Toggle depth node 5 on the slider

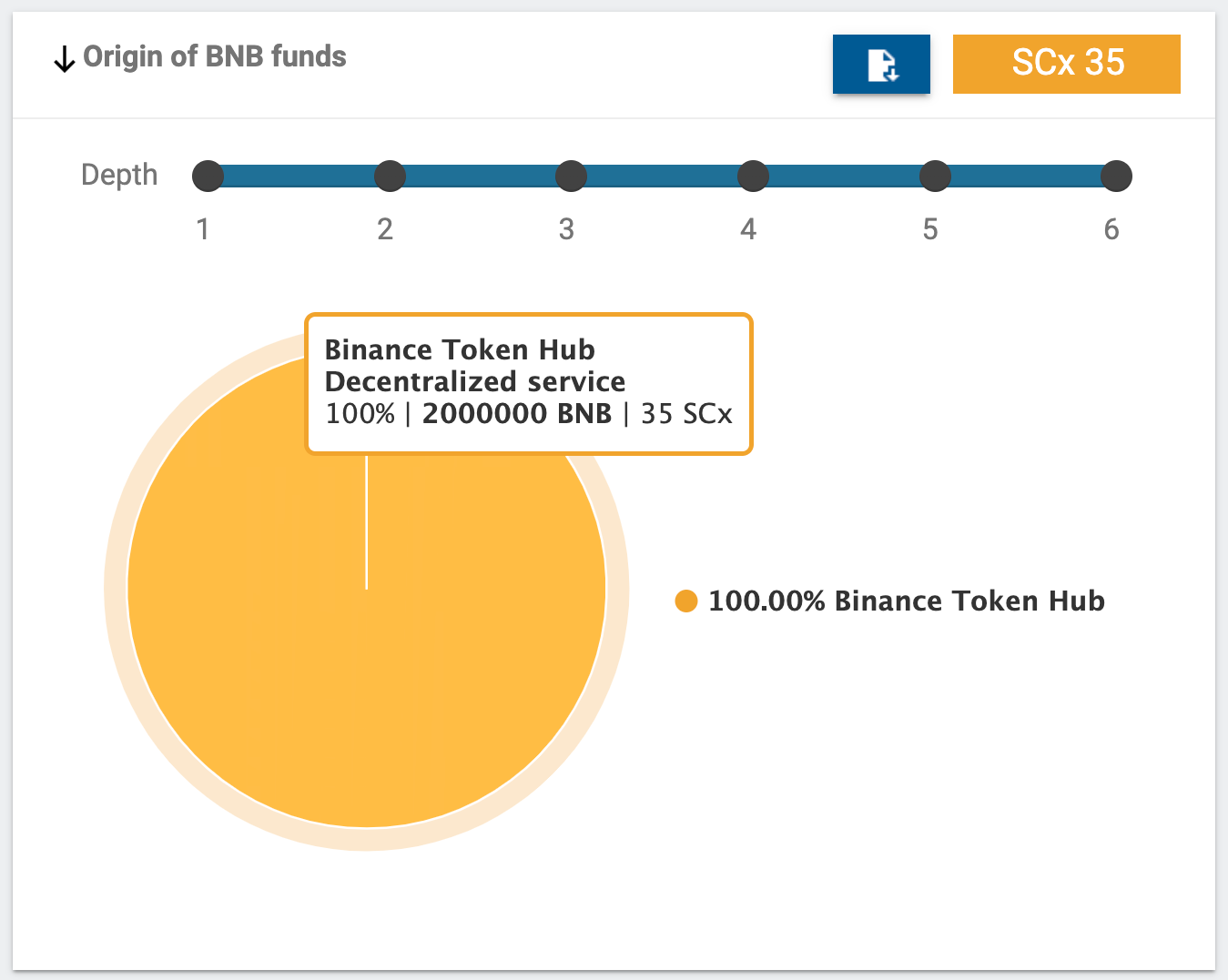pyautogui.click(x=935, y=176)
